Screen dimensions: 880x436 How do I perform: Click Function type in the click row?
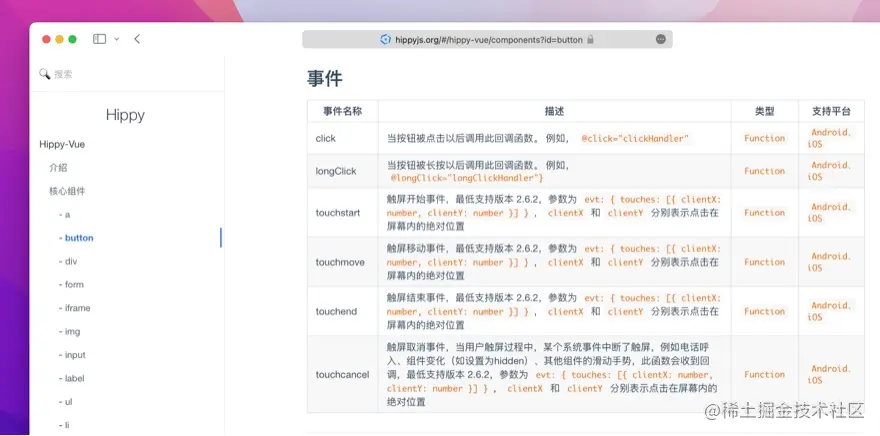[x=764, y=138]
